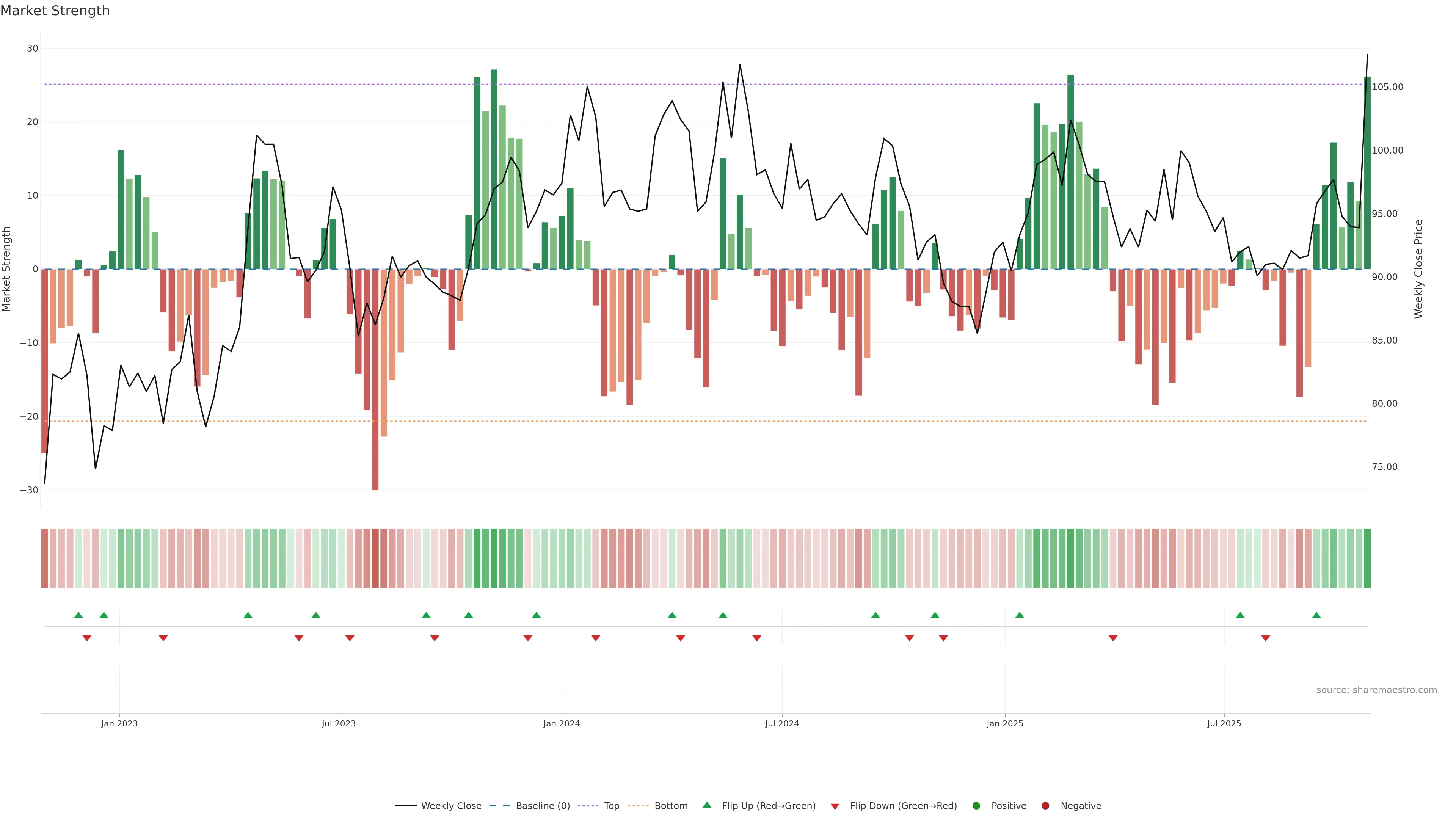Click the Bottom legend dashed line
The image size is (1456, 819).
point(638,806)
